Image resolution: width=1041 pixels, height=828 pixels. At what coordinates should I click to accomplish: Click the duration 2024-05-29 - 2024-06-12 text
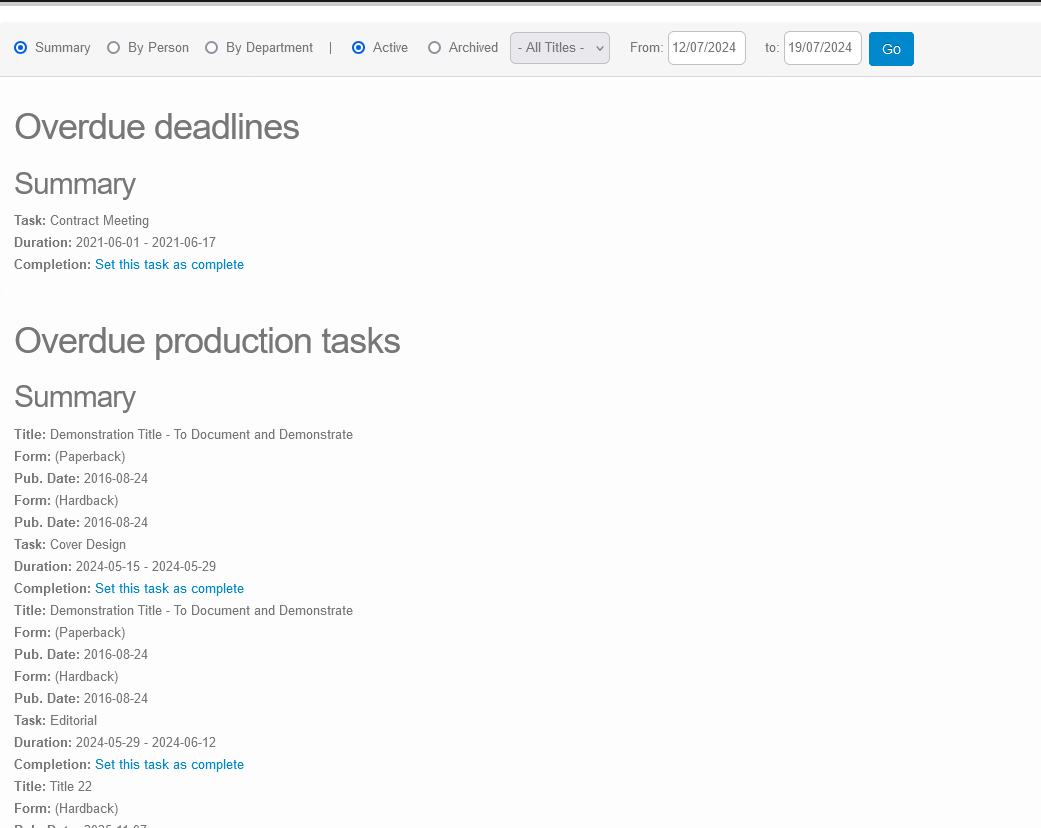click(145, 743)
